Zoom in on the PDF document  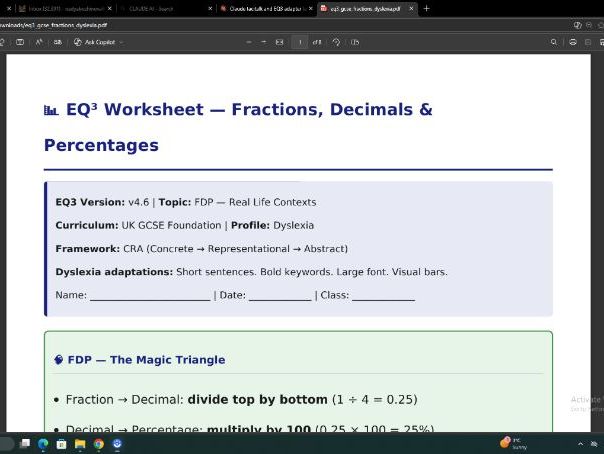tap(264, 42)
